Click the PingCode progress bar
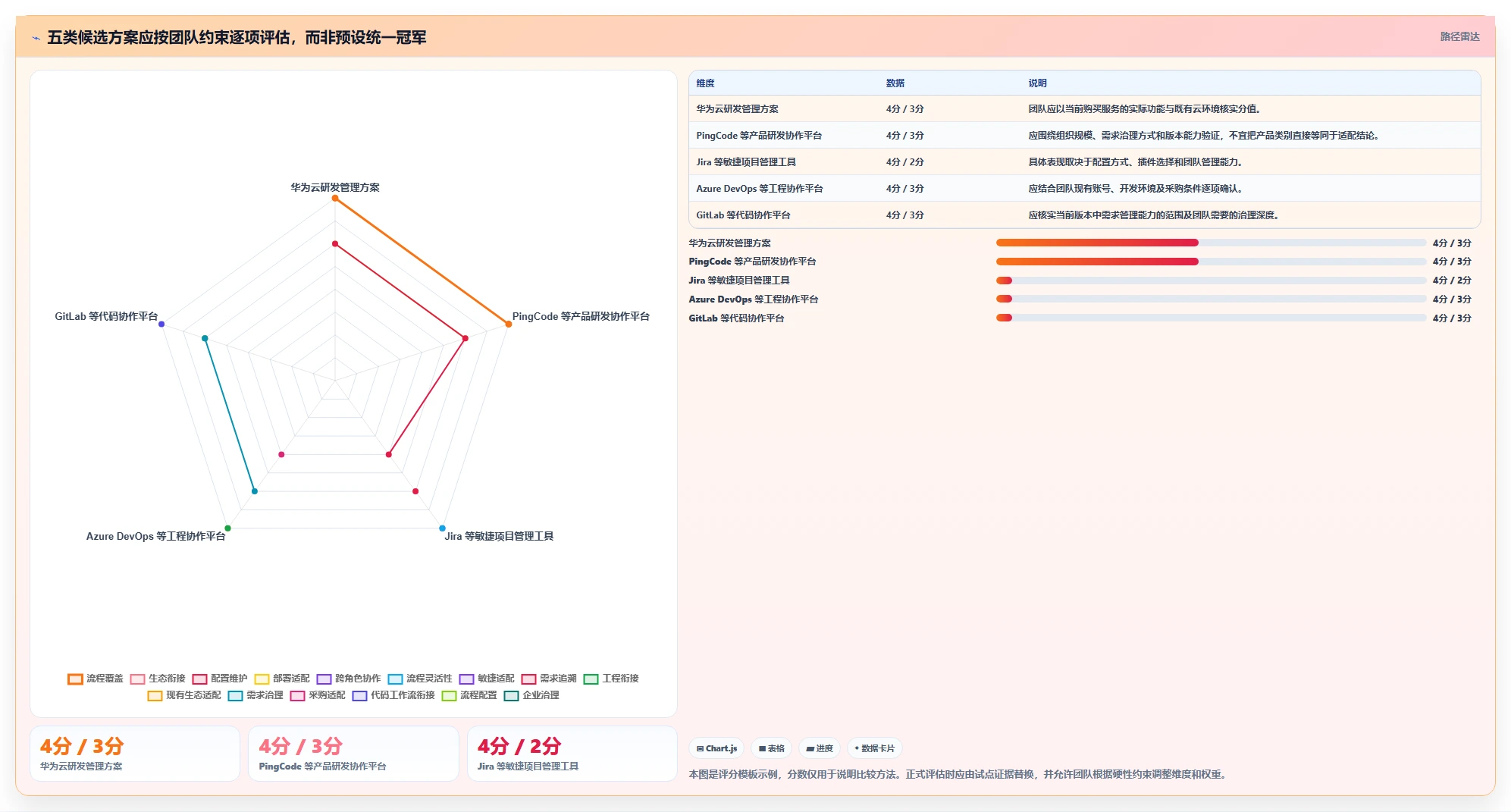The image size is (1511, 812). click(1211, 262)
